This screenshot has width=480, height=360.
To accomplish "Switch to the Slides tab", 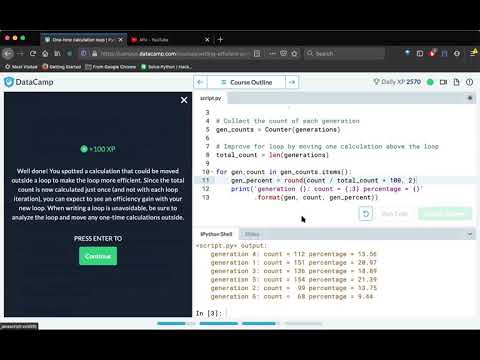I will coord(252,234).
